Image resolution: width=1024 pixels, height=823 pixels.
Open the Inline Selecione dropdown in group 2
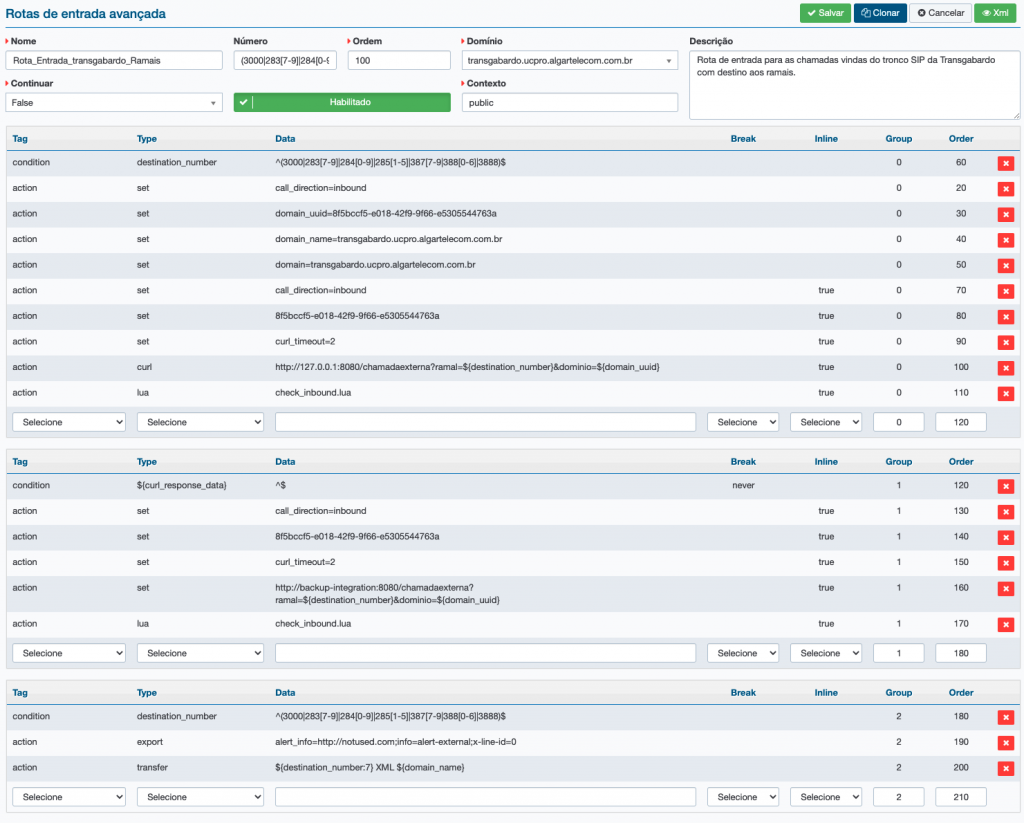(825, 797)
